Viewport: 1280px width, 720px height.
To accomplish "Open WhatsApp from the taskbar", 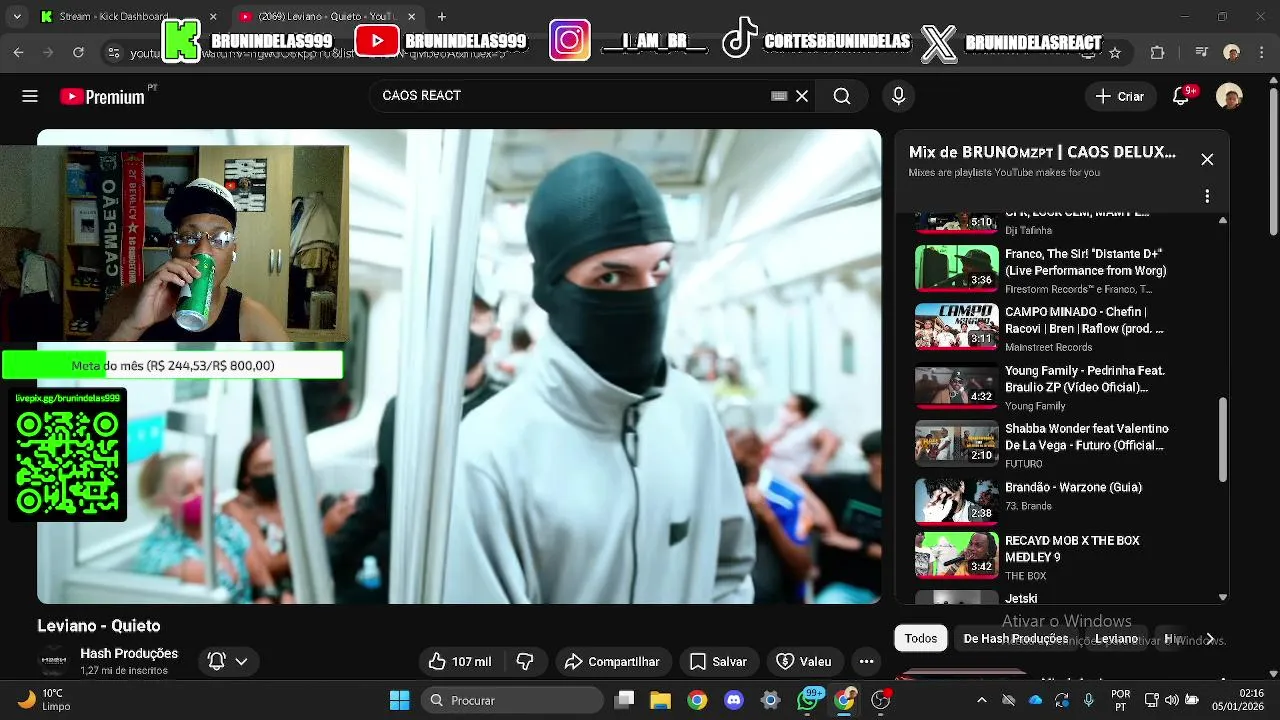I will tap(808, 700).
